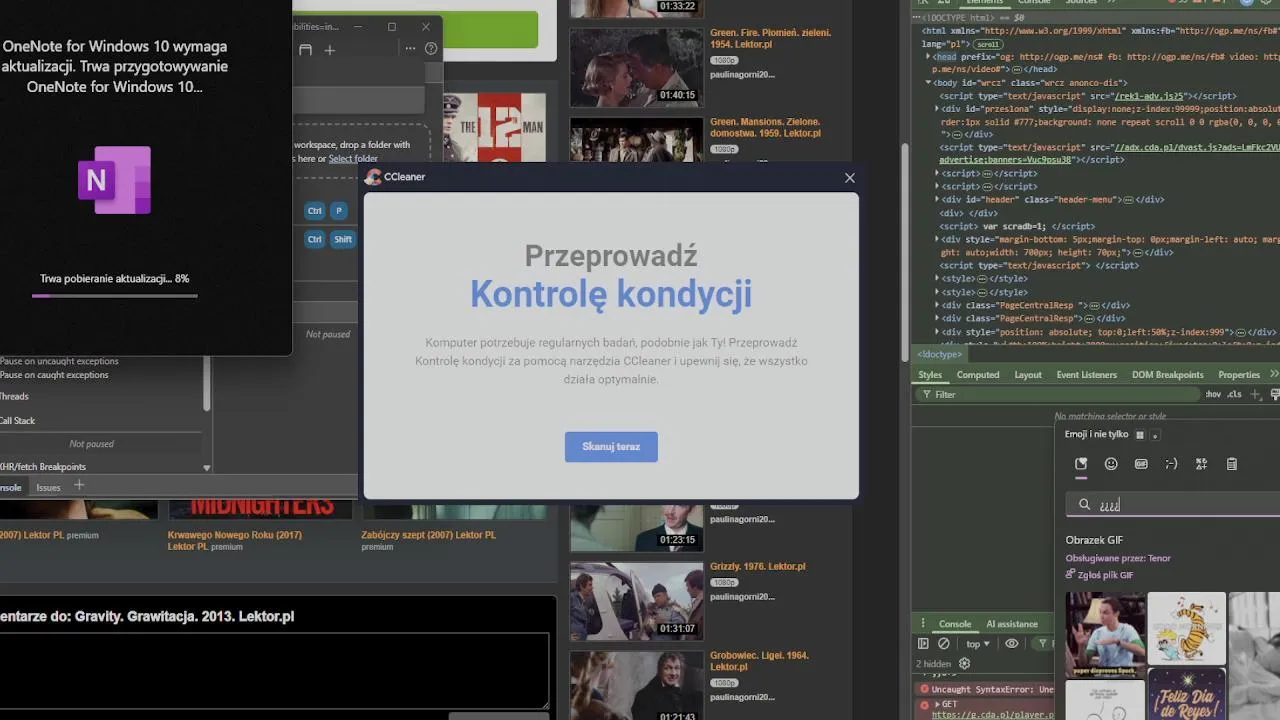Click the emoji panel search field
This screenshot has width=1280, height=720.
[x=1173, y=505]
